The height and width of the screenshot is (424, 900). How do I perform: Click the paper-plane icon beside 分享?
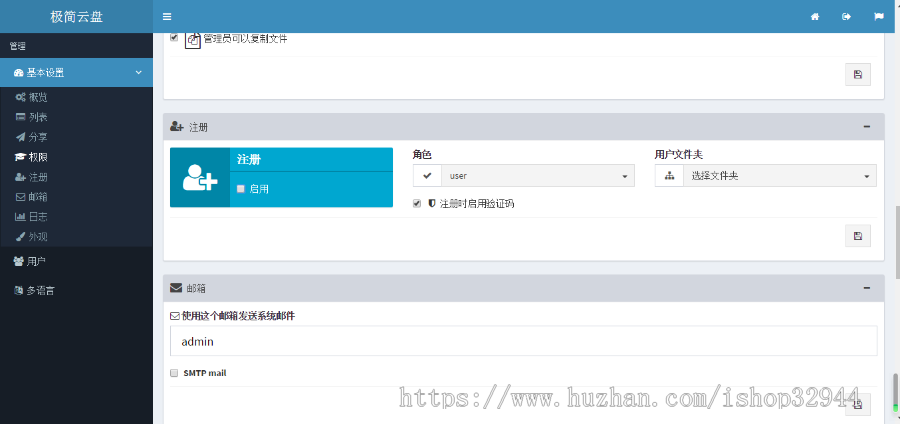coord(20,137)
